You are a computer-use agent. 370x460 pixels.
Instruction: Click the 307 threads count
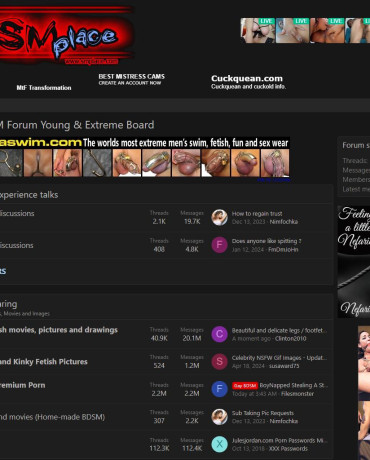coord(159,421)
